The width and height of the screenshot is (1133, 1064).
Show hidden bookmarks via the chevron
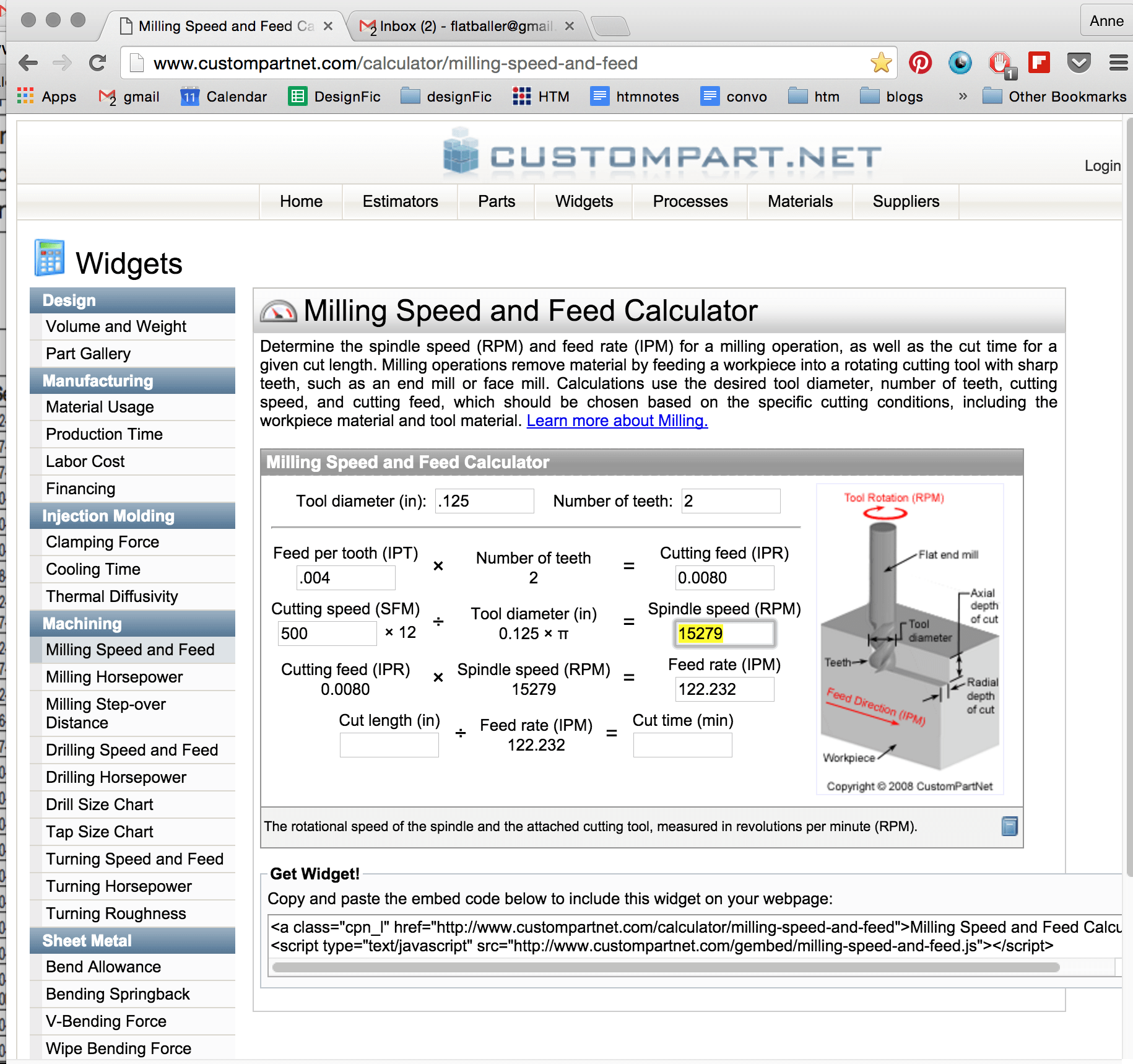click(962, 97)
